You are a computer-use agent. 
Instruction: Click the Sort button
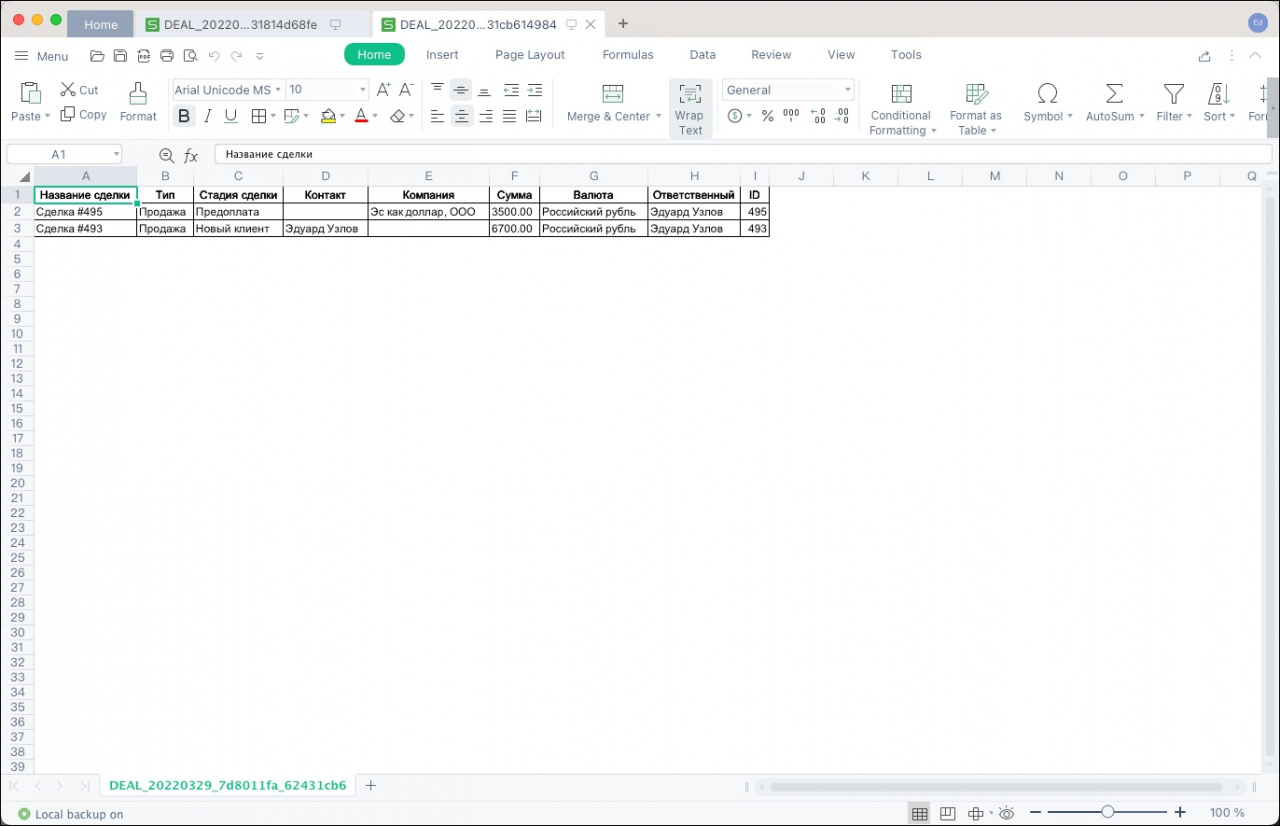pos(1219,103)
